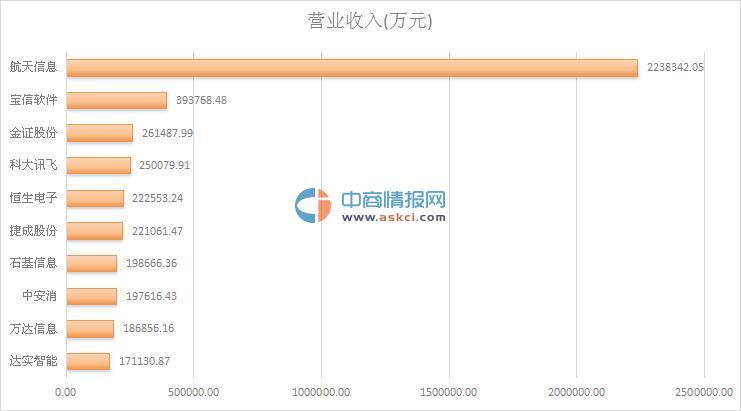Click axis tick label 0.00
The height and width of the screenshot is (411, 741).
coord(65,392)
